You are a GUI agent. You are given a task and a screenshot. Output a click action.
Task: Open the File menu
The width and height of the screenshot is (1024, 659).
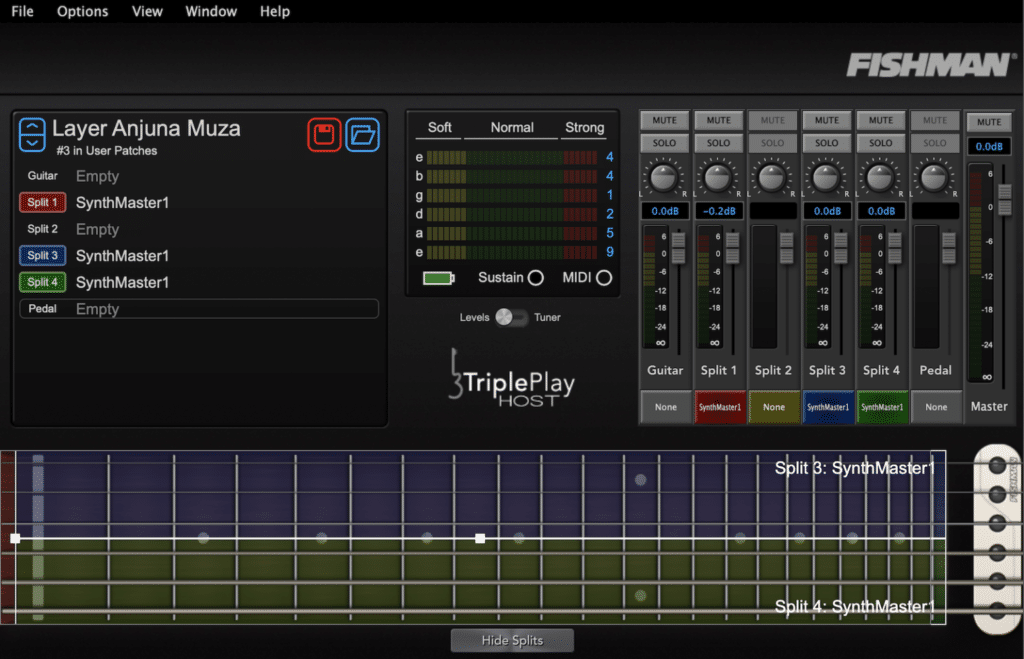(x=22, y=11)
